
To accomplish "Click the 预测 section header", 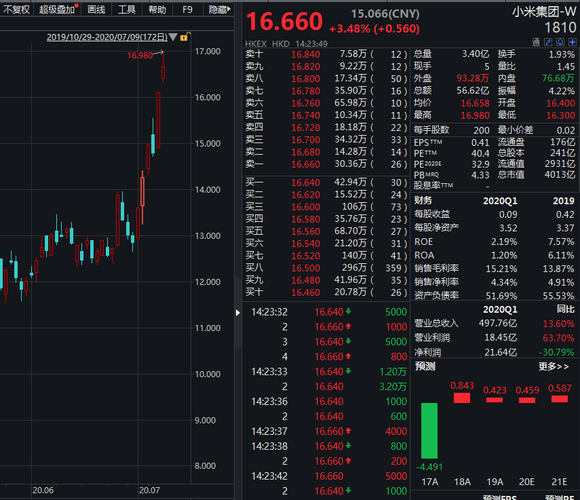I will [425, 366].
